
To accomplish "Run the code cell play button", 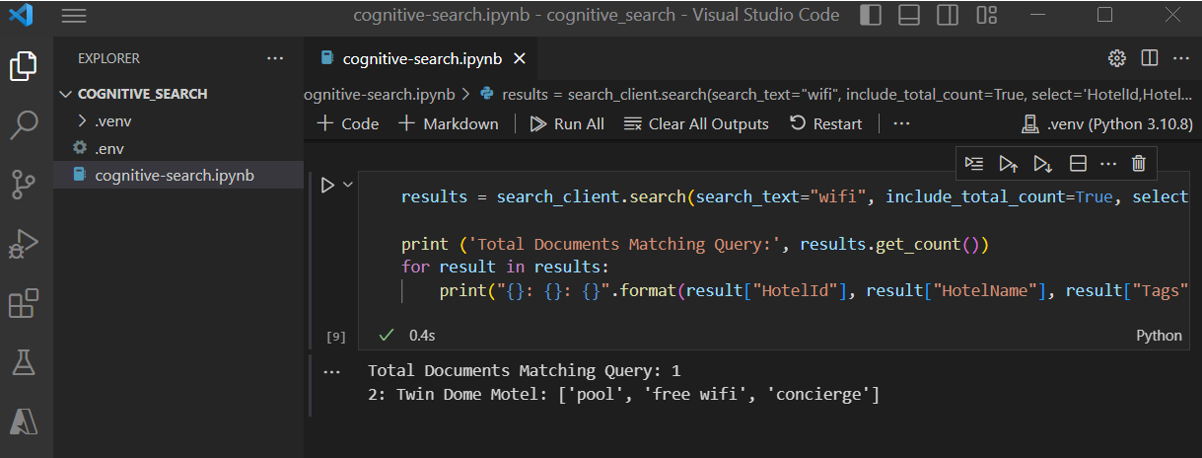I will (x=327, y=185).
